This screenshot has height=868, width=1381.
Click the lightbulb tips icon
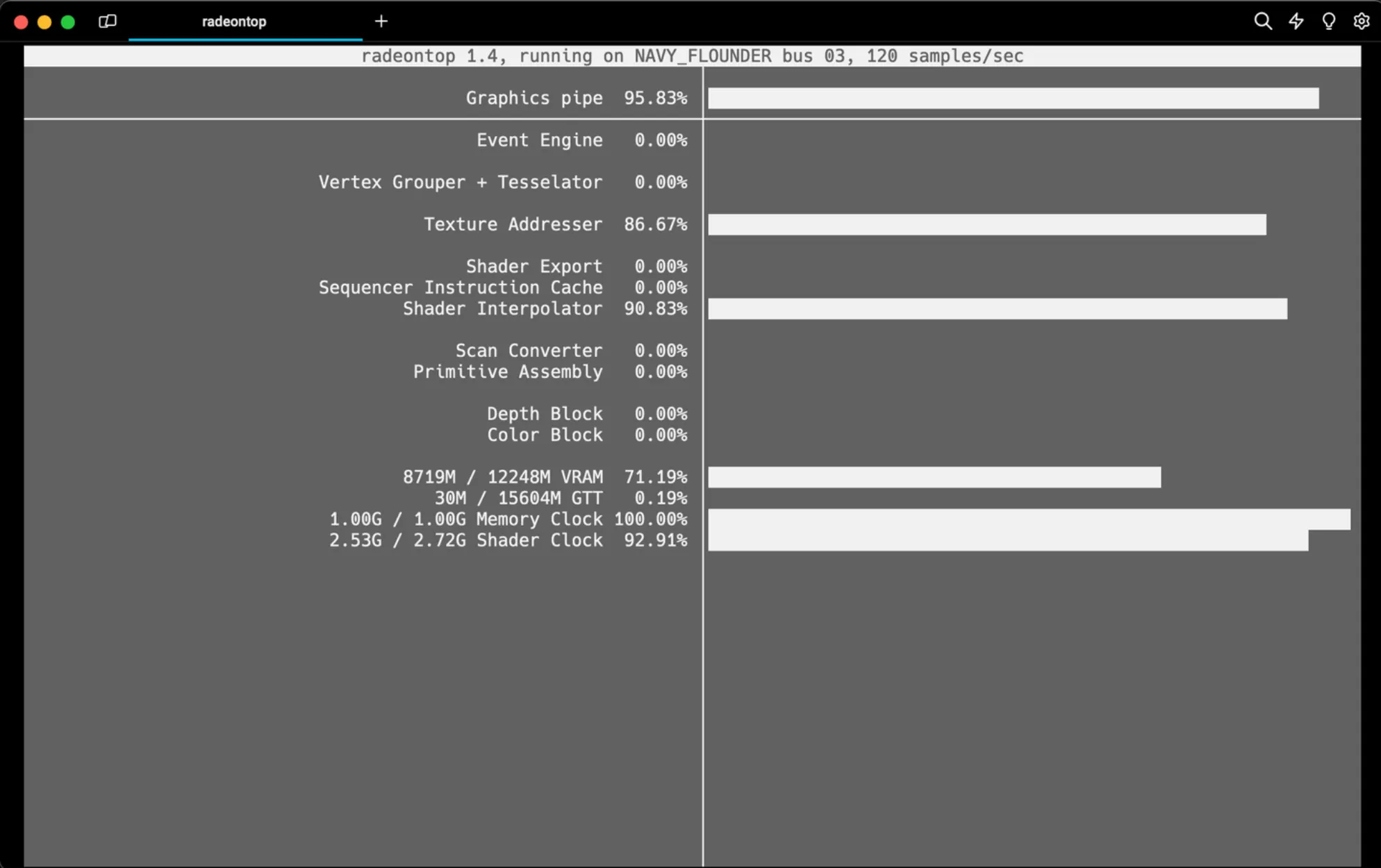pos(1328,22)
